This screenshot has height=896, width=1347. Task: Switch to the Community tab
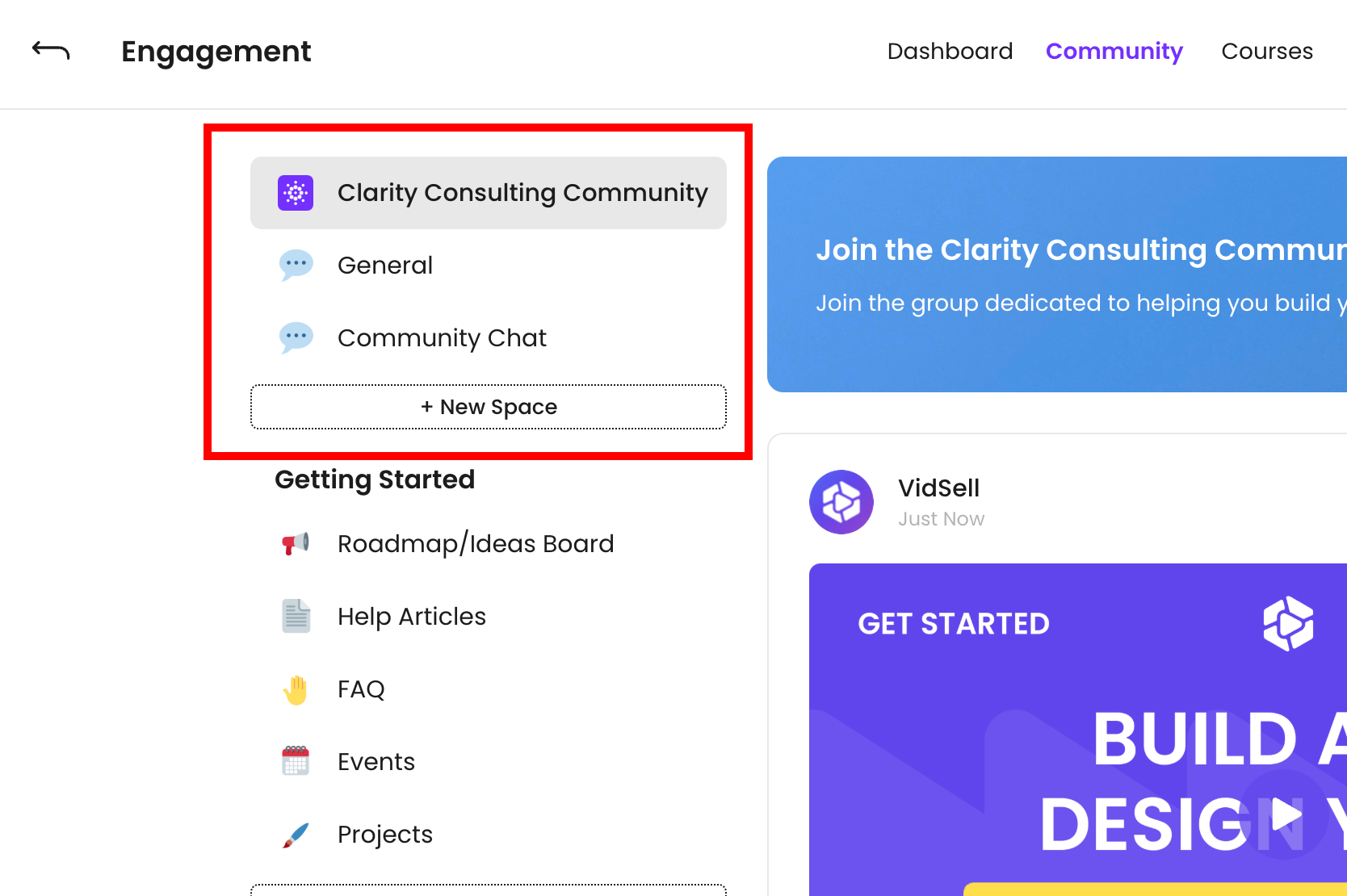(1114, 51)
